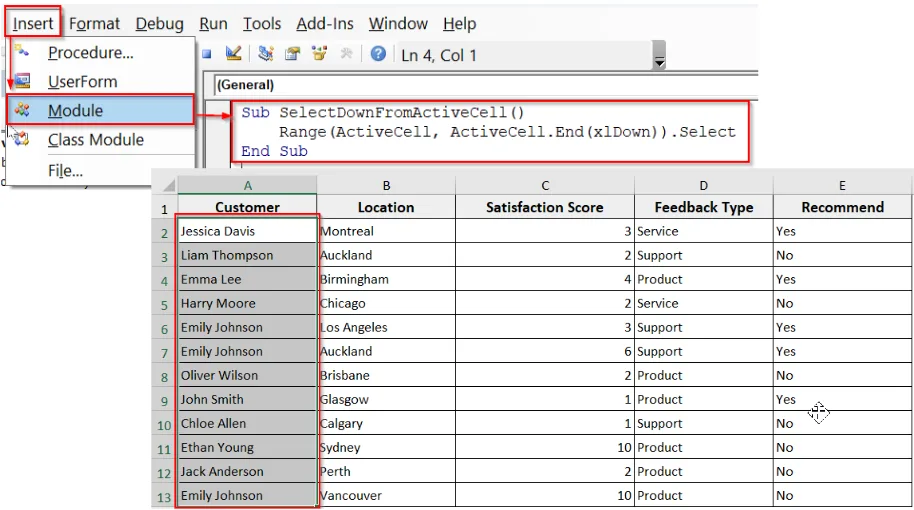Image resolution: width=914 pixels, height=510 pixels.
Task: Select column A header
Action: 247,185
